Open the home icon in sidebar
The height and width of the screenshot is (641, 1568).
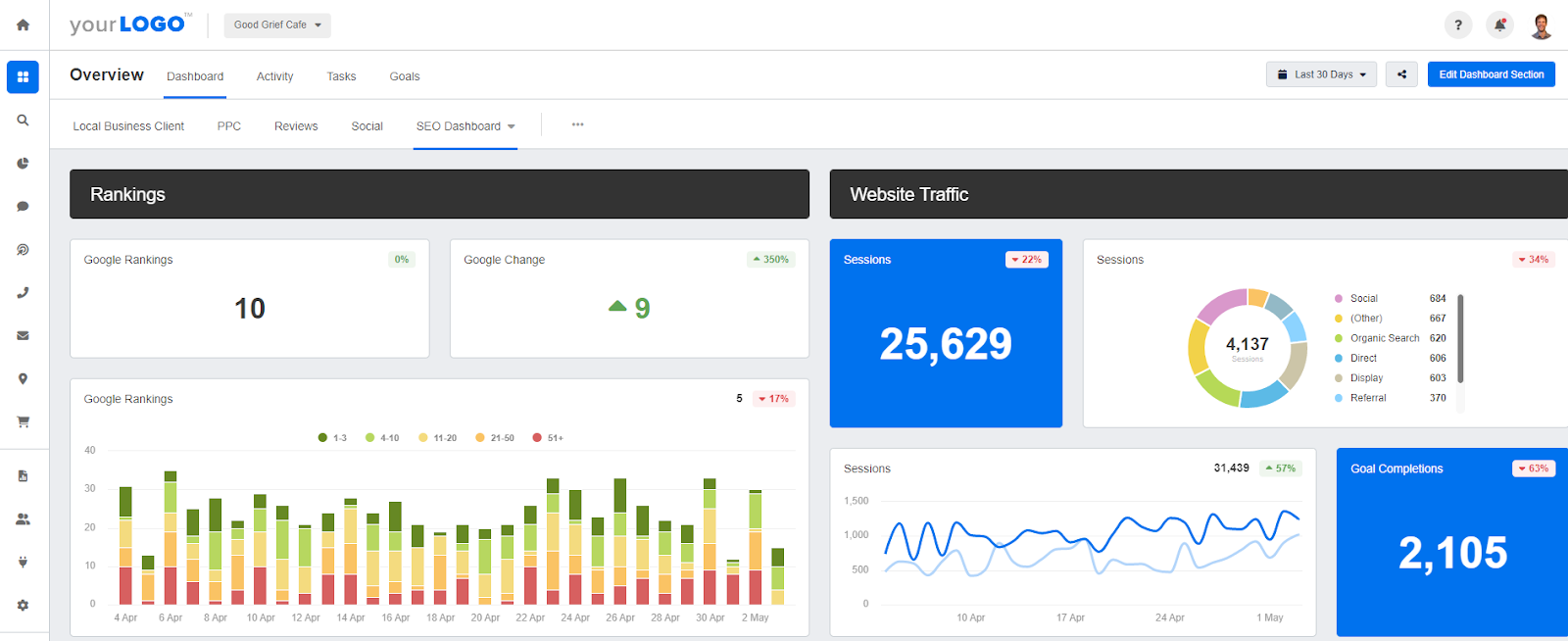[23, 25]
